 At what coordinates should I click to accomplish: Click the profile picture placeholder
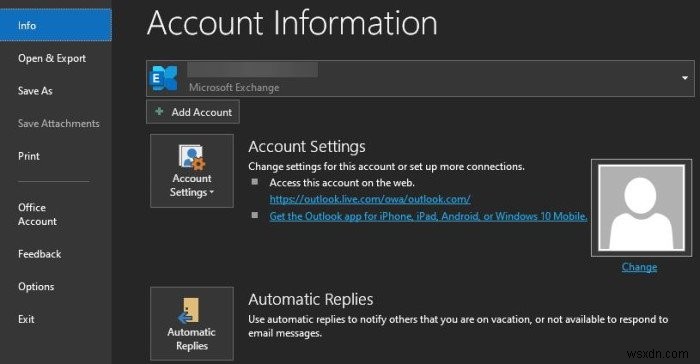click(641, 208)
